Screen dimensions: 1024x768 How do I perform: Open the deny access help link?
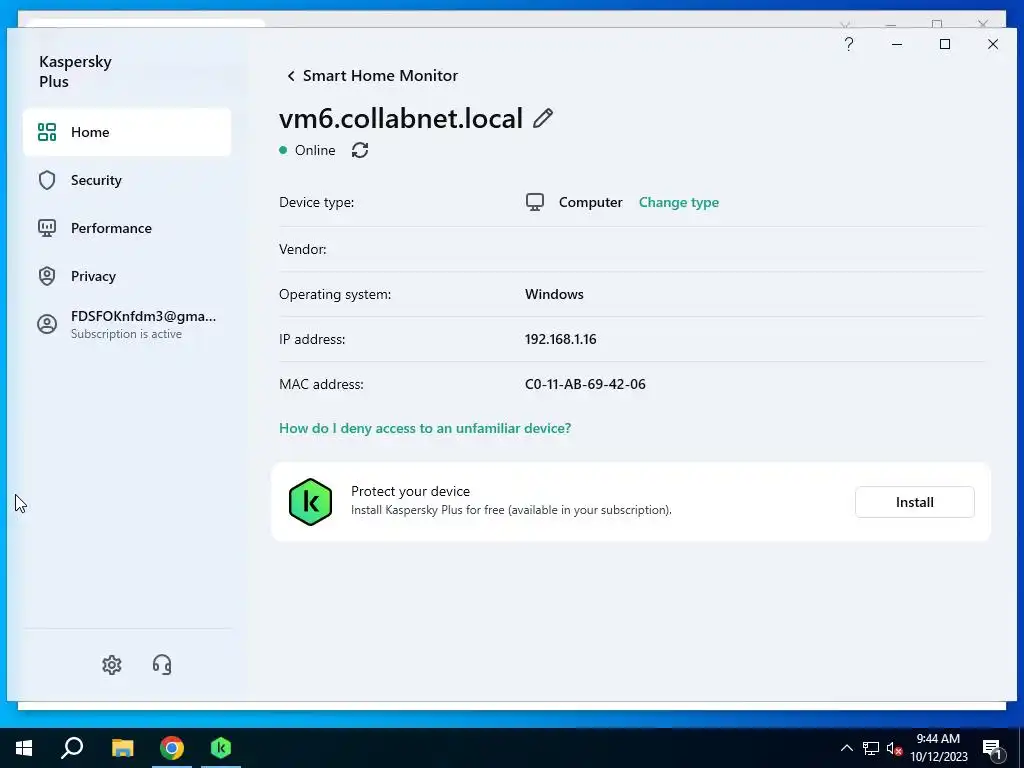pyautogui.click(x=425, y=428)
